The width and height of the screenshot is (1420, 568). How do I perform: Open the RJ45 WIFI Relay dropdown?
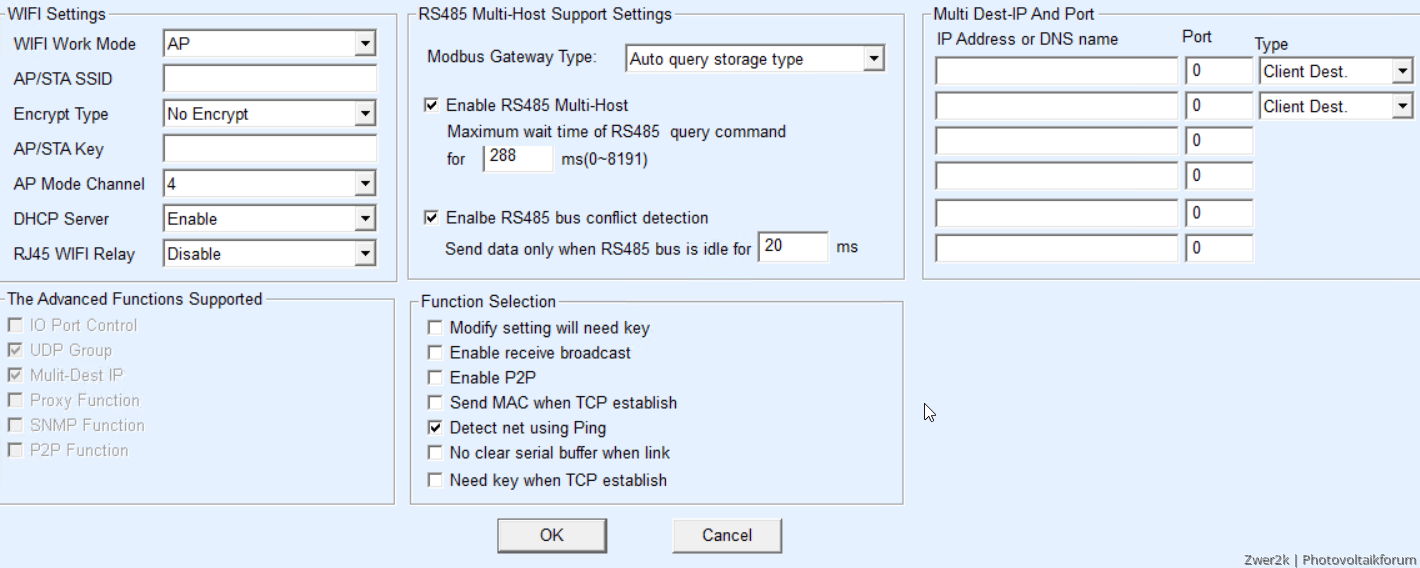point(365,254)
